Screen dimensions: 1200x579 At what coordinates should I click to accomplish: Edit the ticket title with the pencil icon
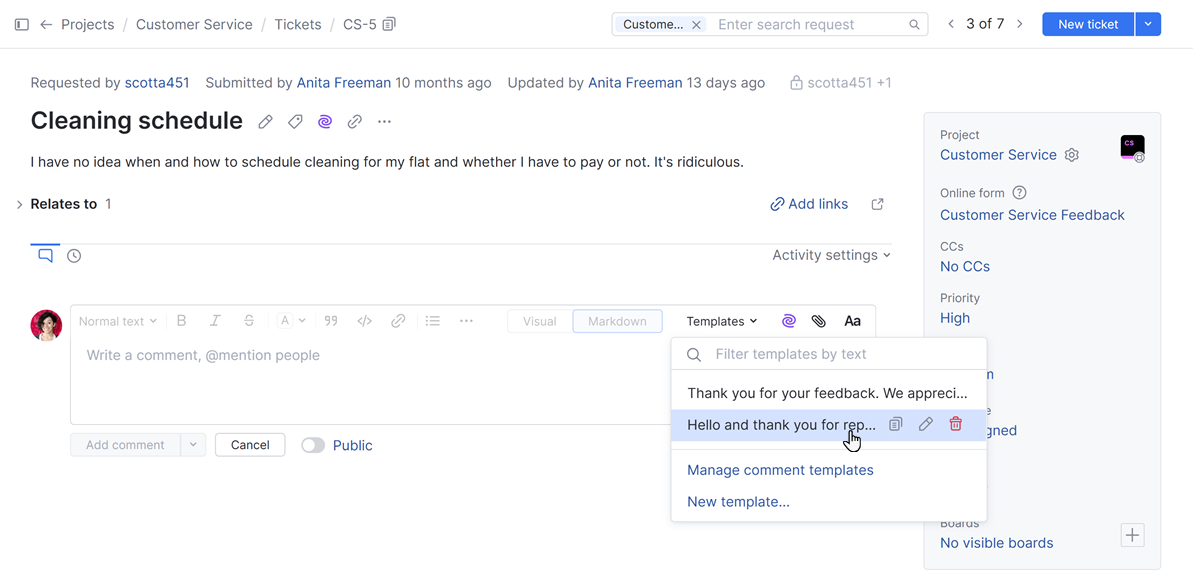pyautogui.click(x=264, y=121)
